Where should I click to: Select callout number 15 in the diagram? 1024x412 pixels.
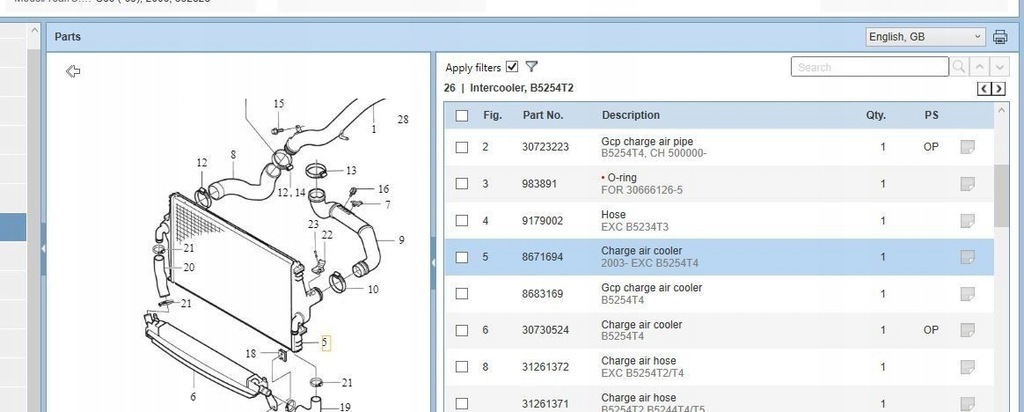point(279,103)
